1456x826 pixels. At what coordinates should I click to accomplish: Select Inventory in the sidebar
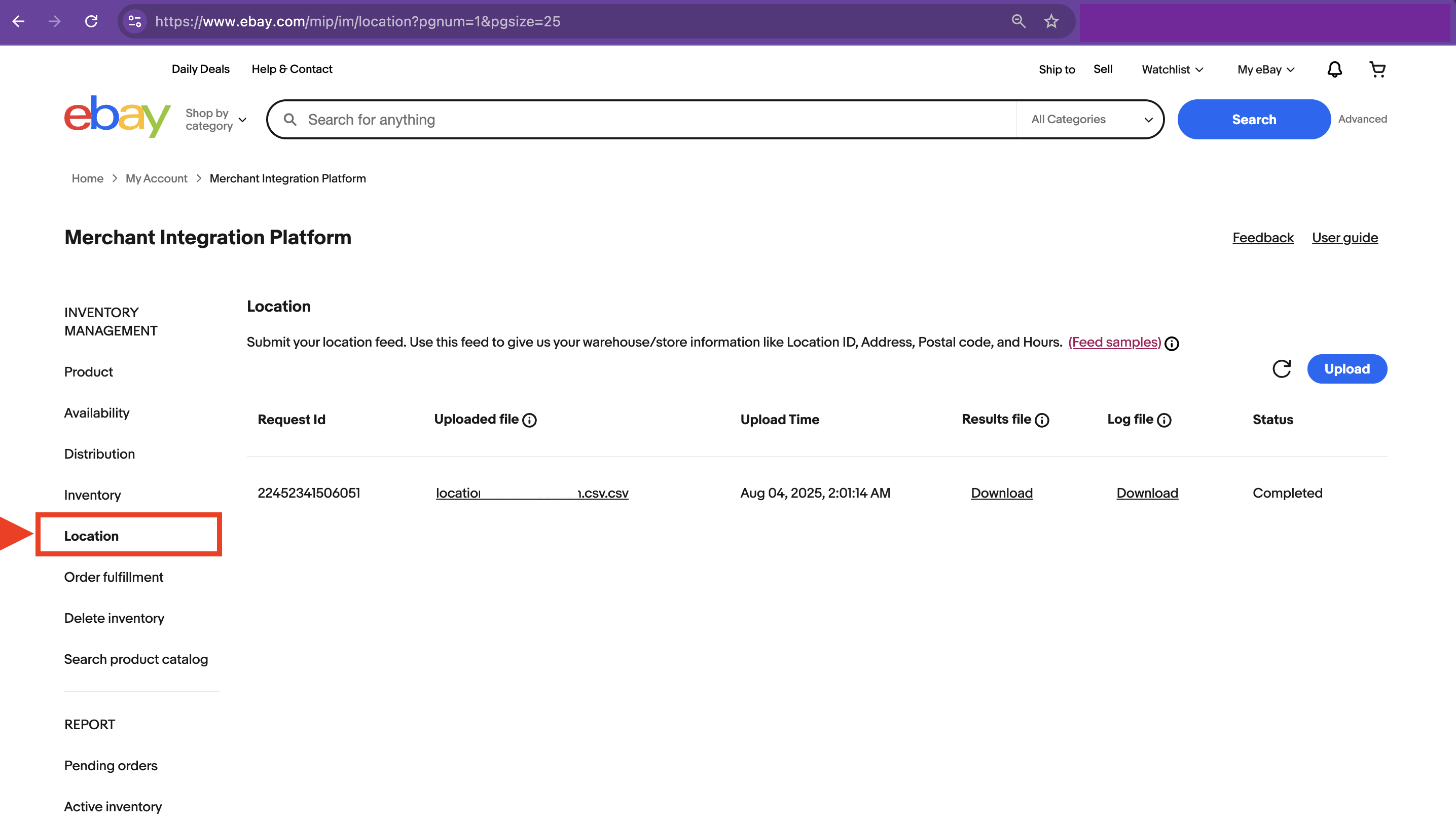tap(92, 494)
